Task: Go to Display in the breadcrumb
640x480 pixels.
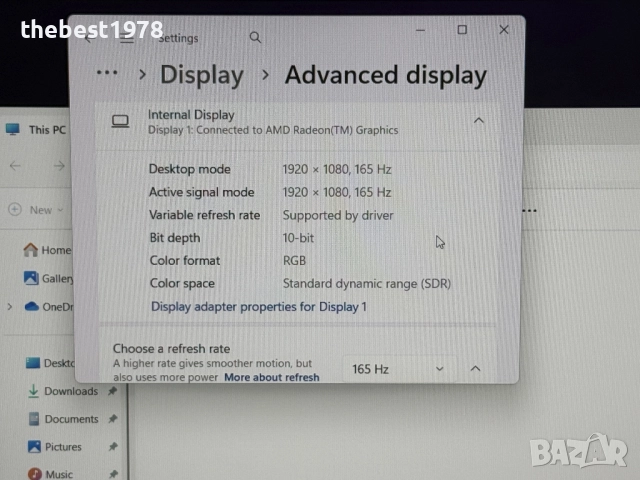Action: 201,75
